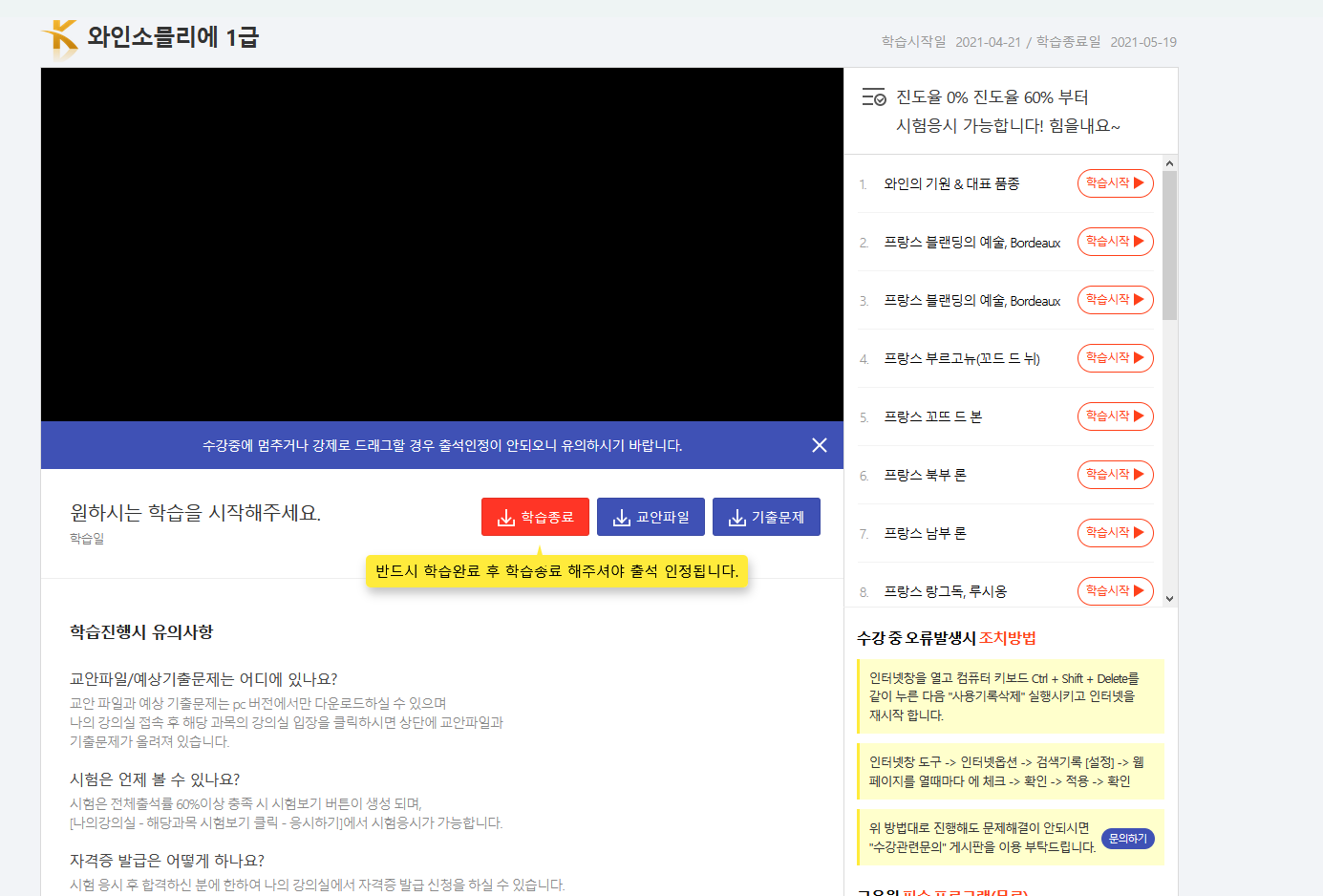Viewport: 1323px width, 896px height.
Task: Select lesson title 프랑스 꼬뜨 드 본
Action: [933, 416]
